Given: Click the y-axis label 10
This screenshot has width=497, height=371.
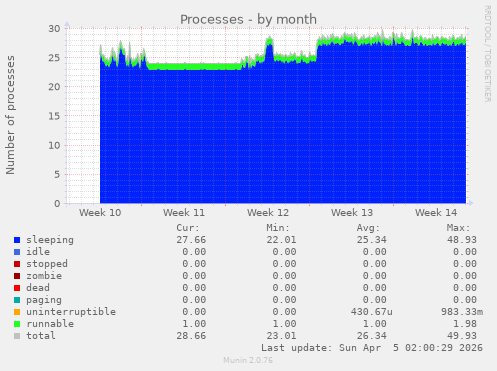Looking at the screenshot, I should click(x=54, y=145).
